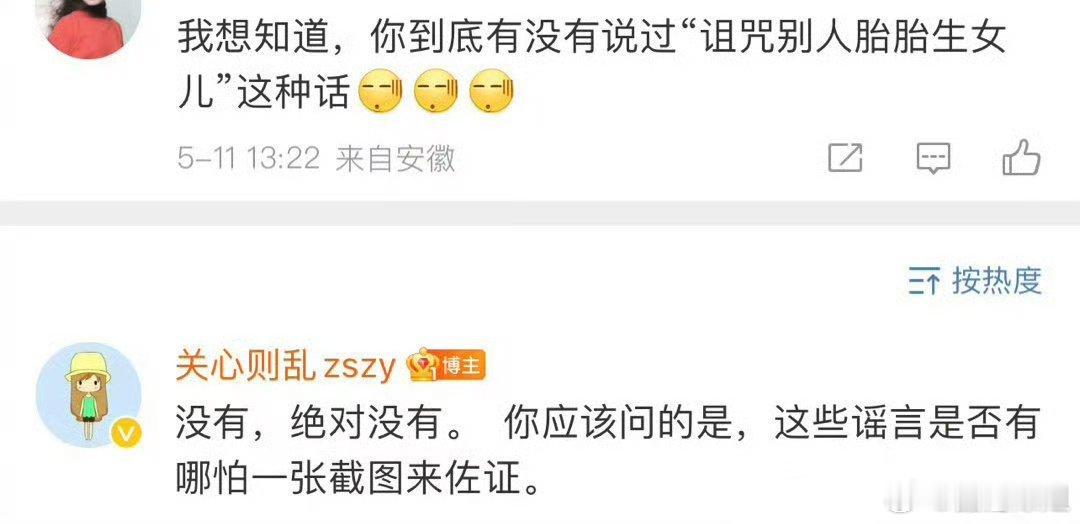Tap the first sweat emoji after 这种话
This screenshot has width=1080, height=524.
(x=381, y=92)
